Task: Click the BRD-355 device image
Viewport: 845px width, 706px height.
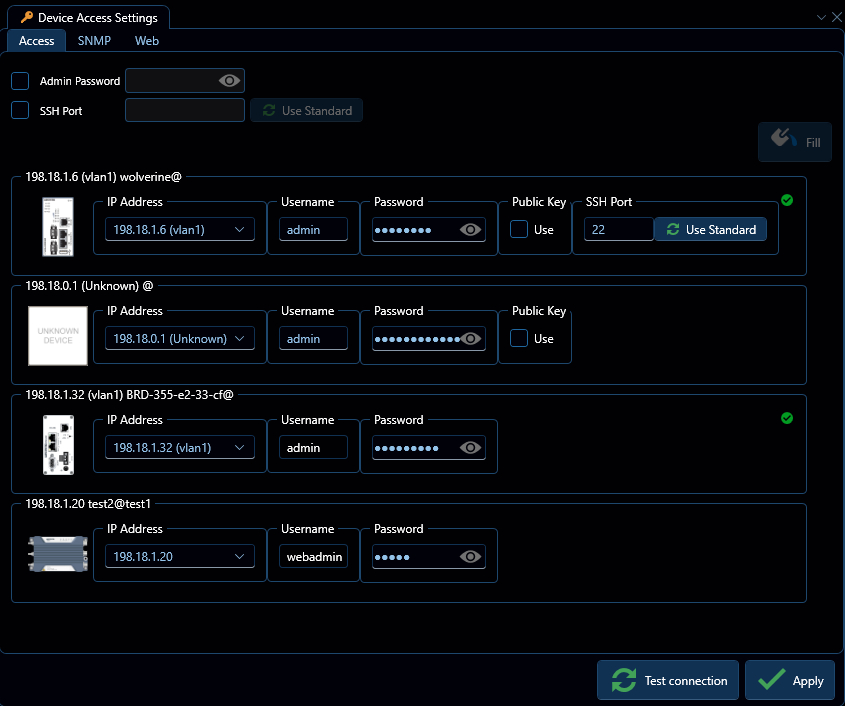Action: (58, 445)
